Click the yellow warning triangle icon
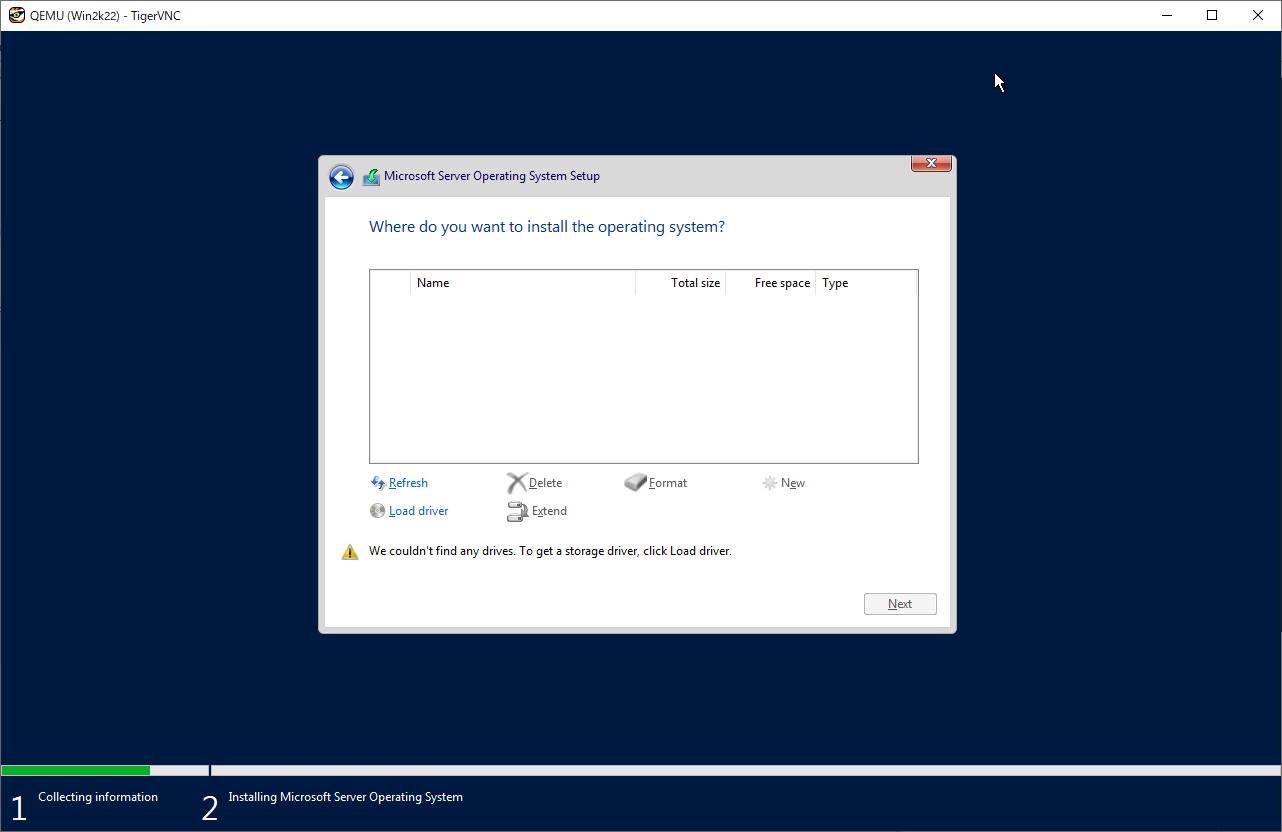 (x=350, y=552)
